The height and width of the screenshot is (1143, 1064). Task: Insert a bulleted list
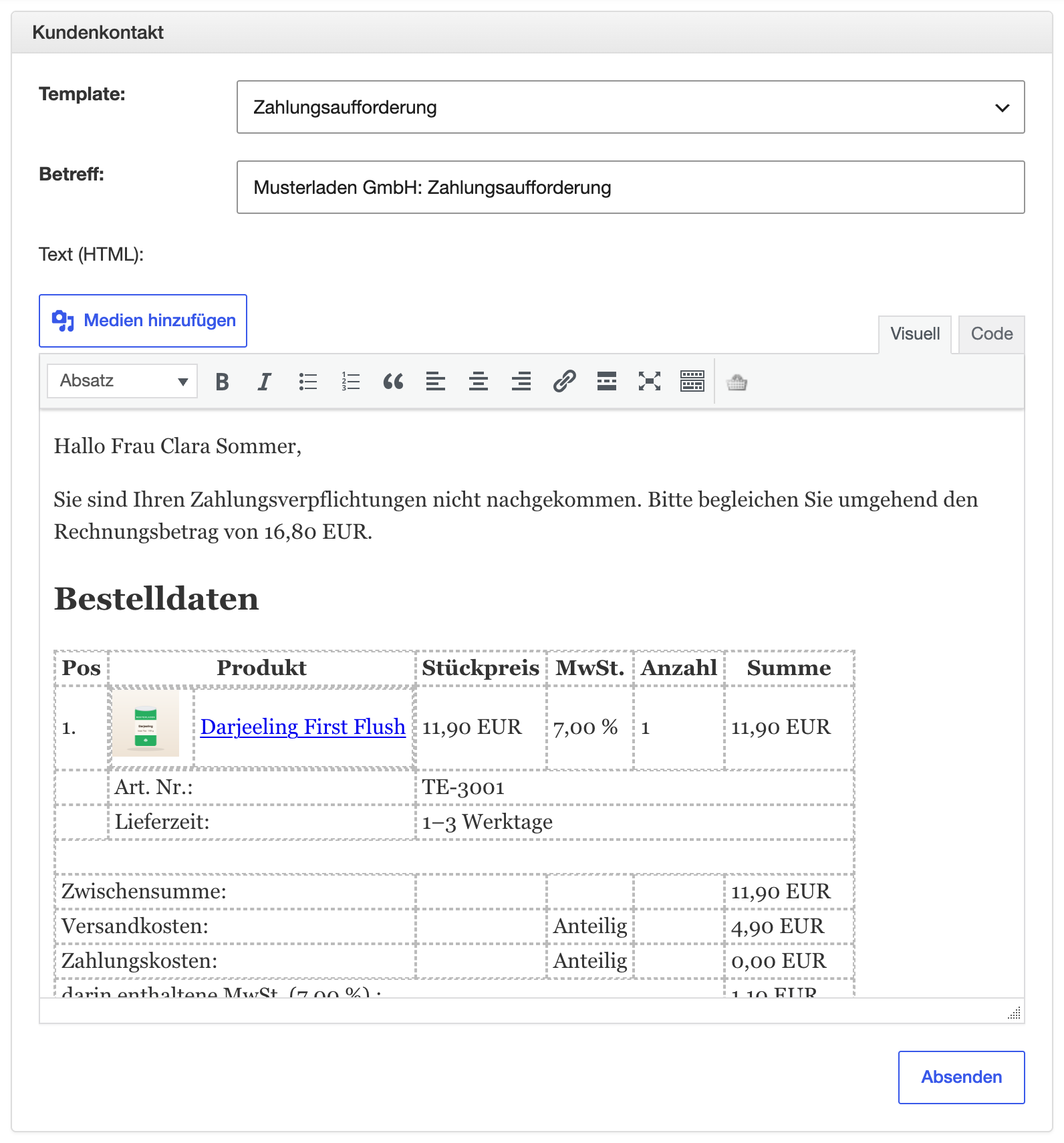pos(307,382)
